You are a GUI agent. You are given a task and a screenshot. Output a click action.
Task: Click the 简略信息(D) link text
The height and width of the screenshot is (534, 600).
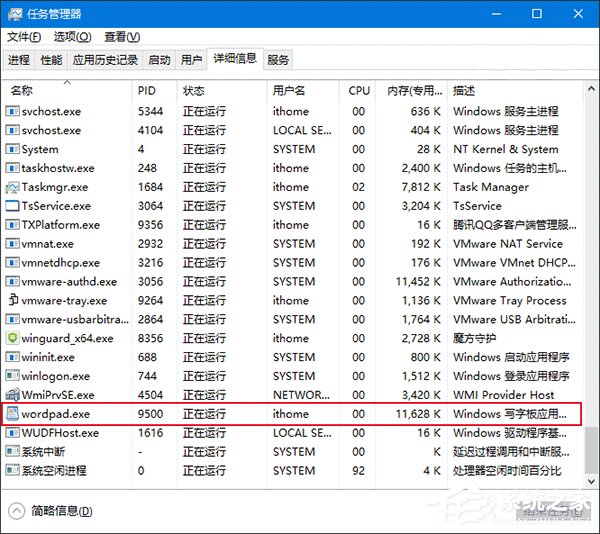point(62,511)
